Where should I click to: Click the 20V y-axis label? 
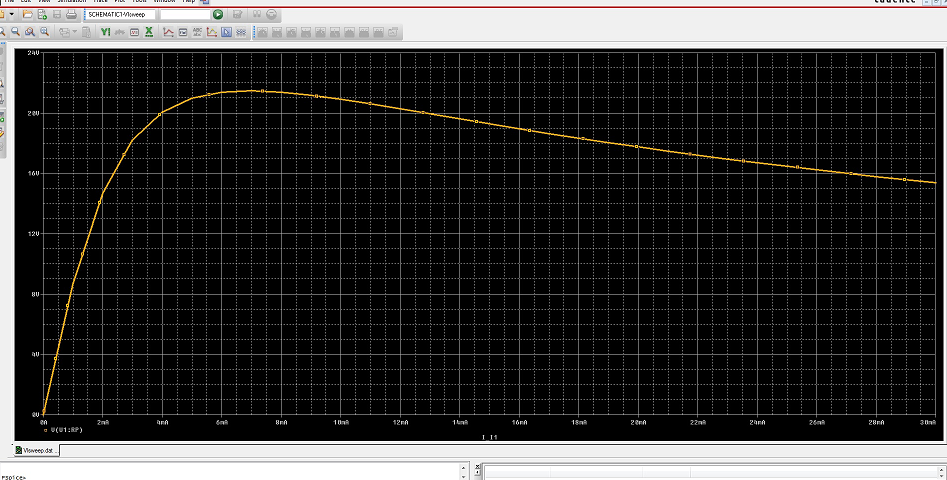point(33,113)
